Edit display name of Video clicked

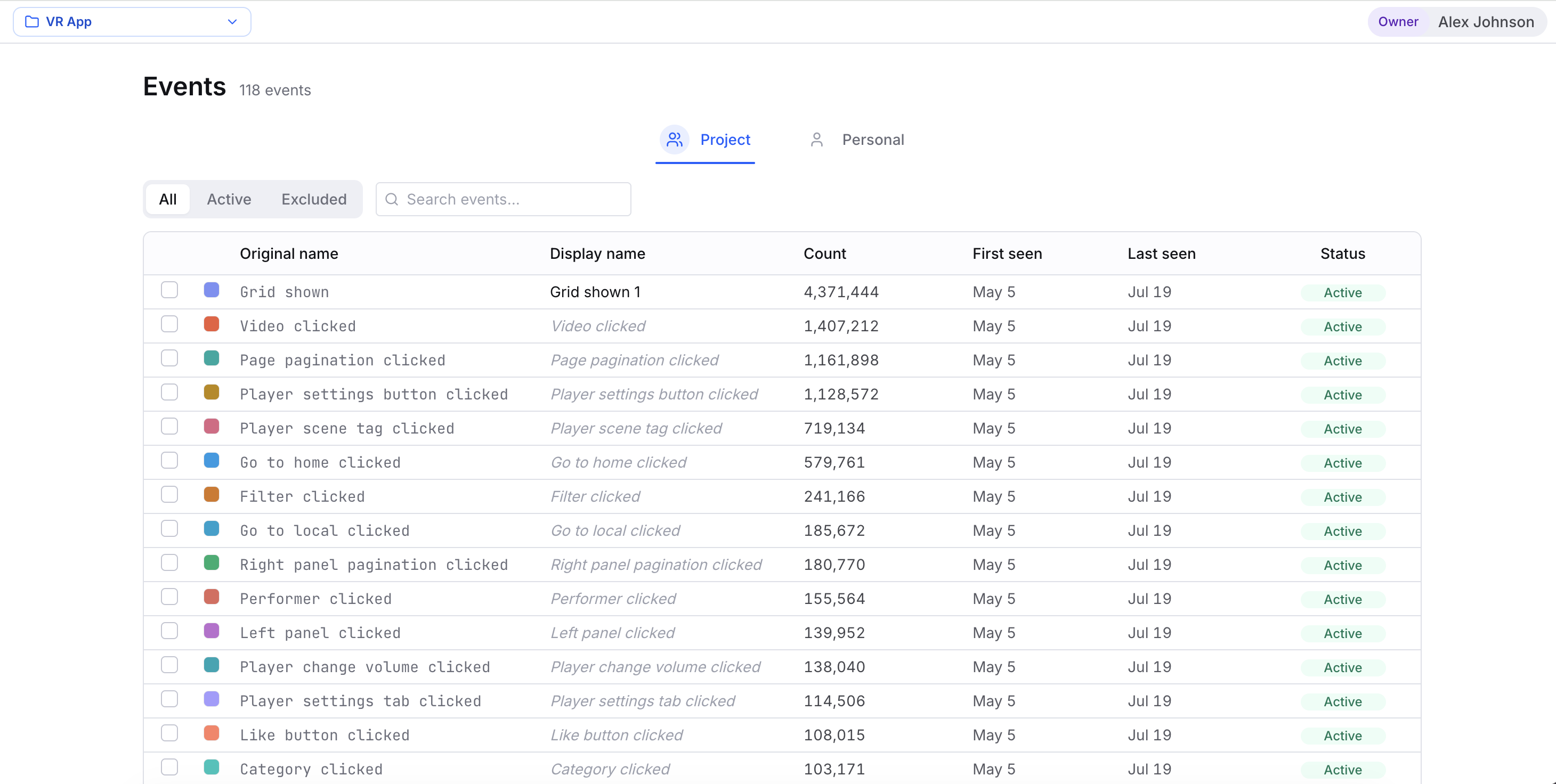click(x=597, y=326)
